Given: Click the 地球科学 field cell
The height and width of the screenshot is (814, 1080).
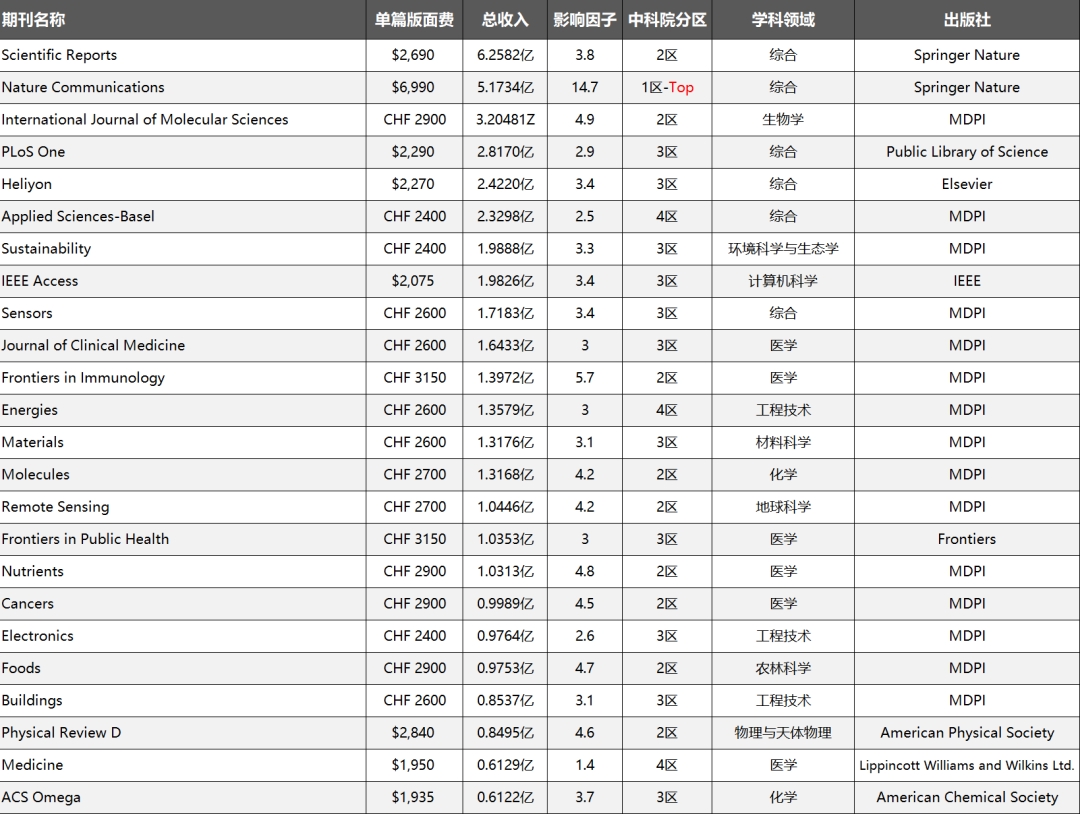Looking at the screenshot, I should 783,507.
